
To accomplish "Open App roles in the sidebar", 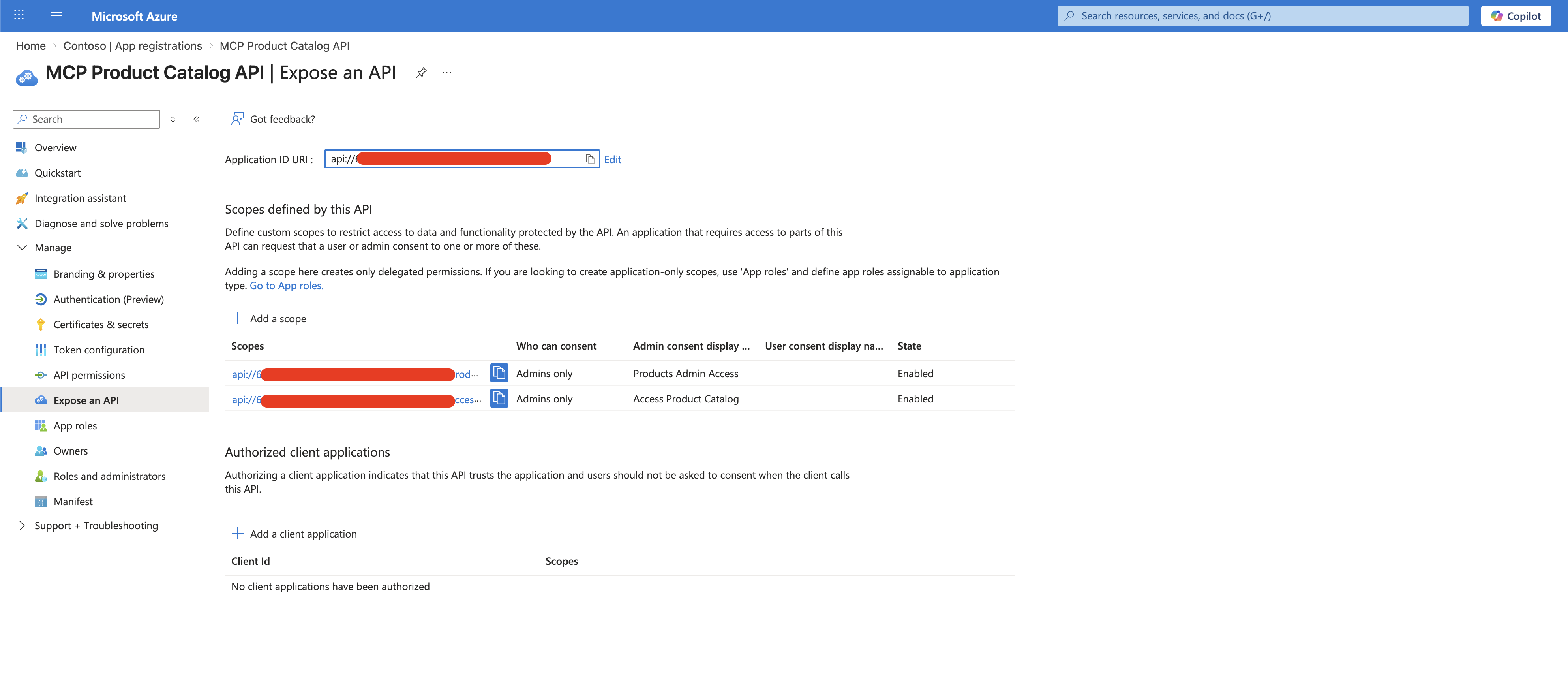I will tap(75, 426).
